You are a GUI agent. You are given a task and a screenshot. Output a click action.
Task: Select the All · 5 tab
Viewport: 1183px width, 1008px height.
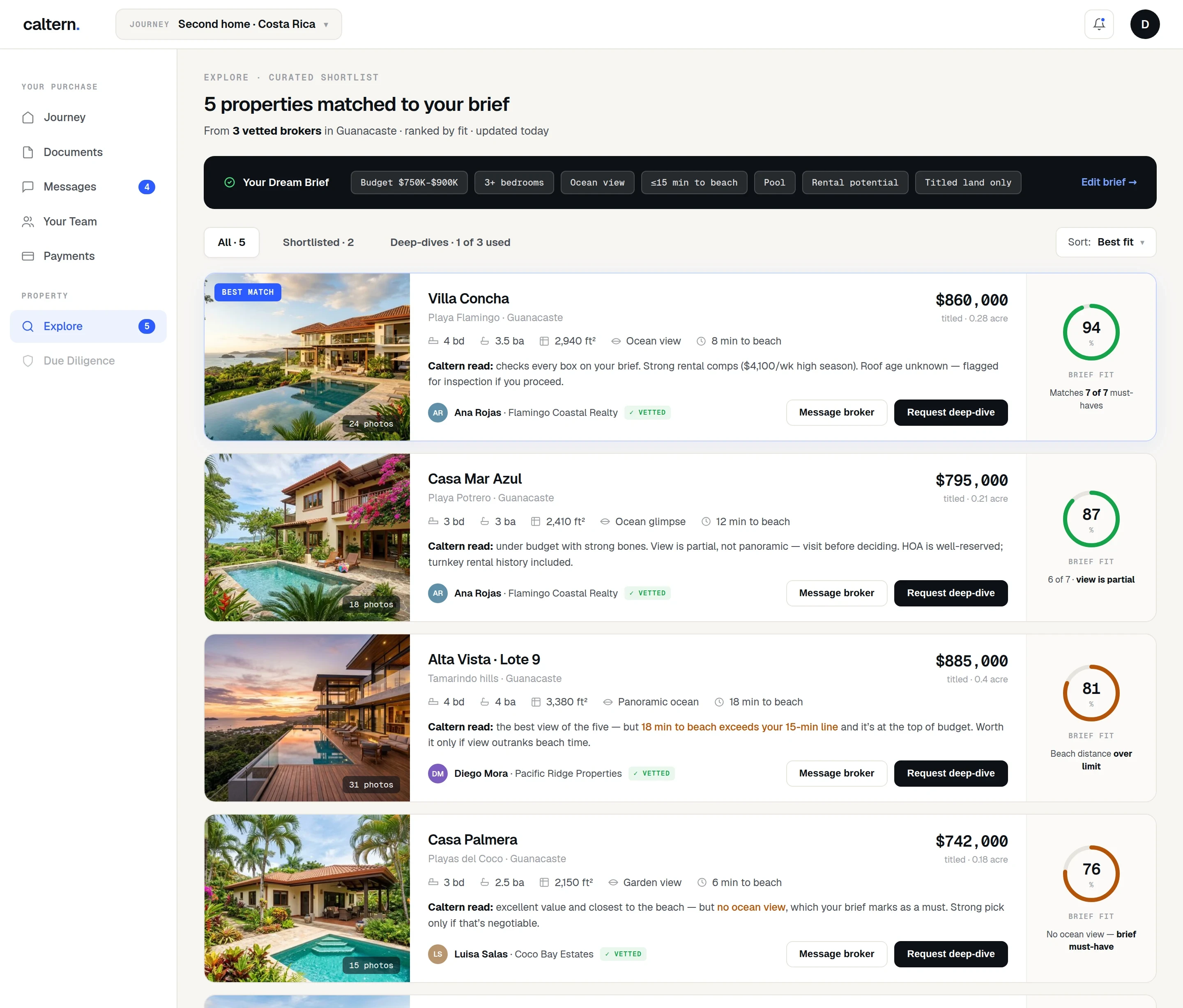(231, 242)
